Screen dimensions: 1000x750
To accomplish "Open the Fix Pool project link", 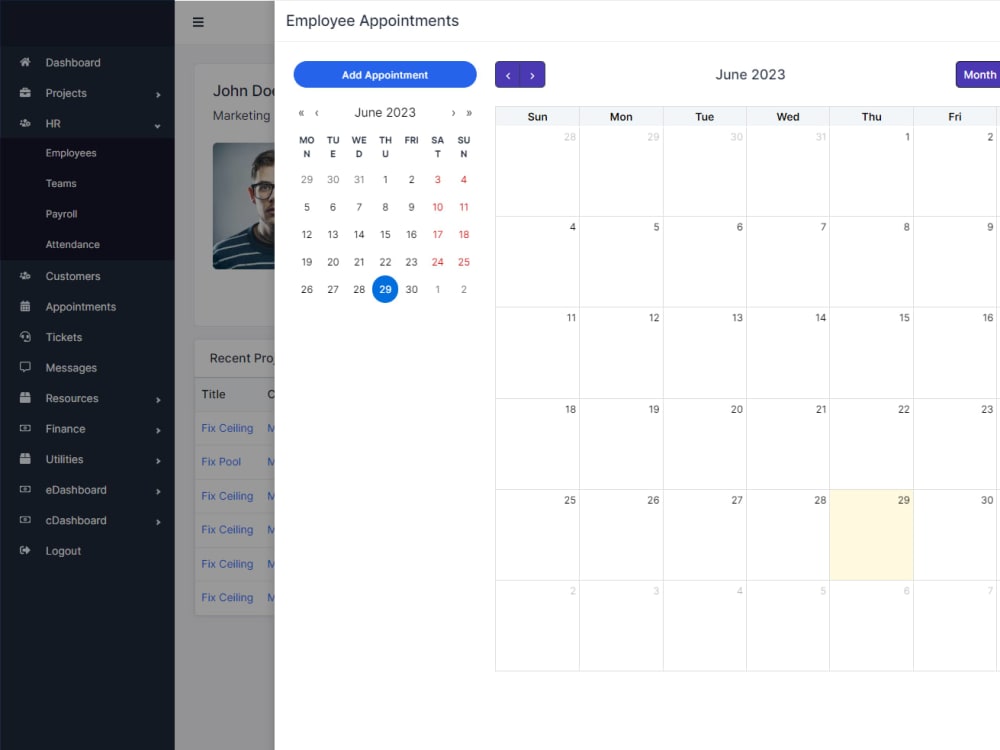I will pyautogui.click(x=220, y=461).
